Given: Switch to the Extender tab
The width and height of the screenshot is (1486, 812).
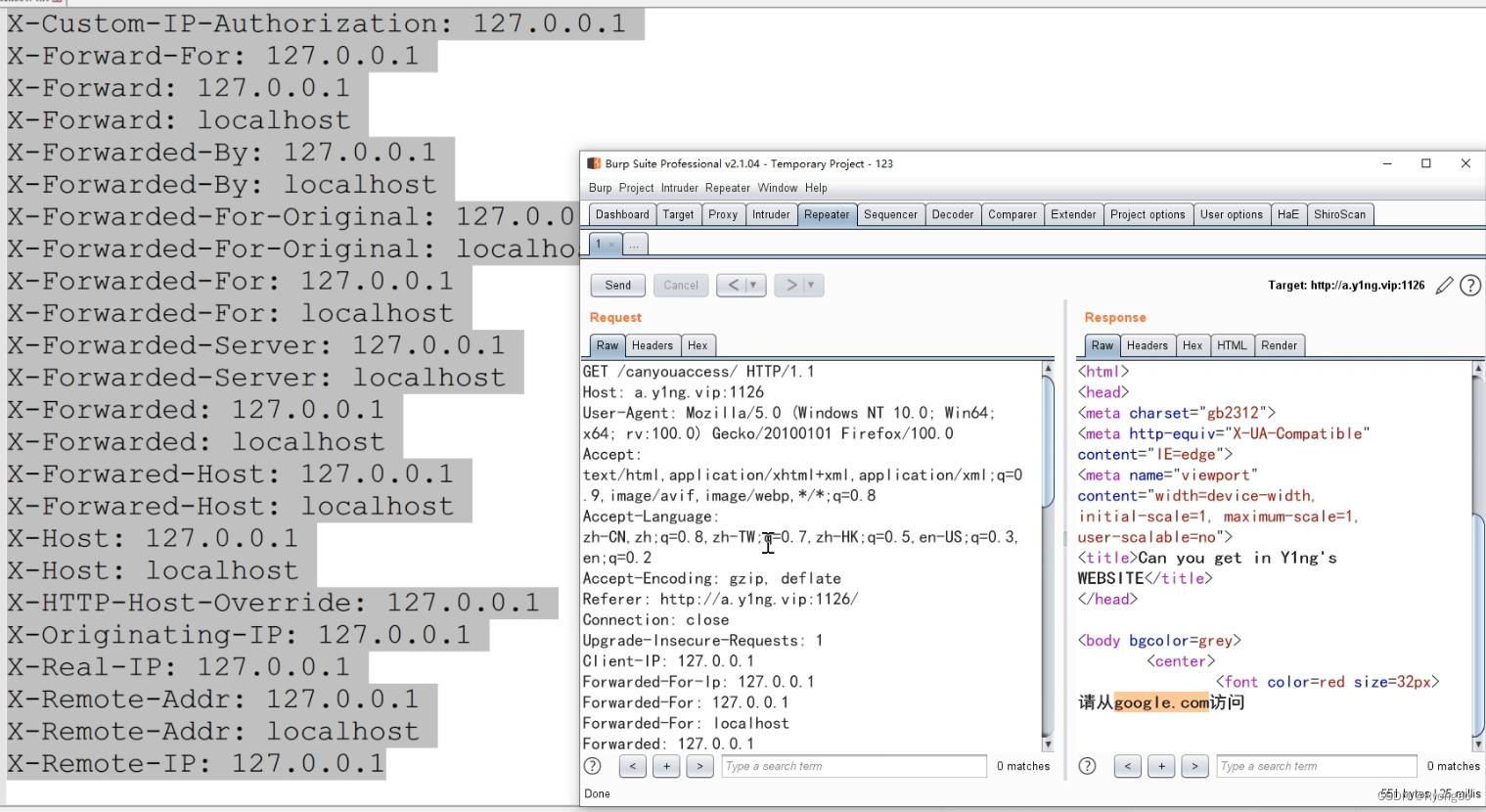Looking at the screenshot, I should click(1073, 214).
